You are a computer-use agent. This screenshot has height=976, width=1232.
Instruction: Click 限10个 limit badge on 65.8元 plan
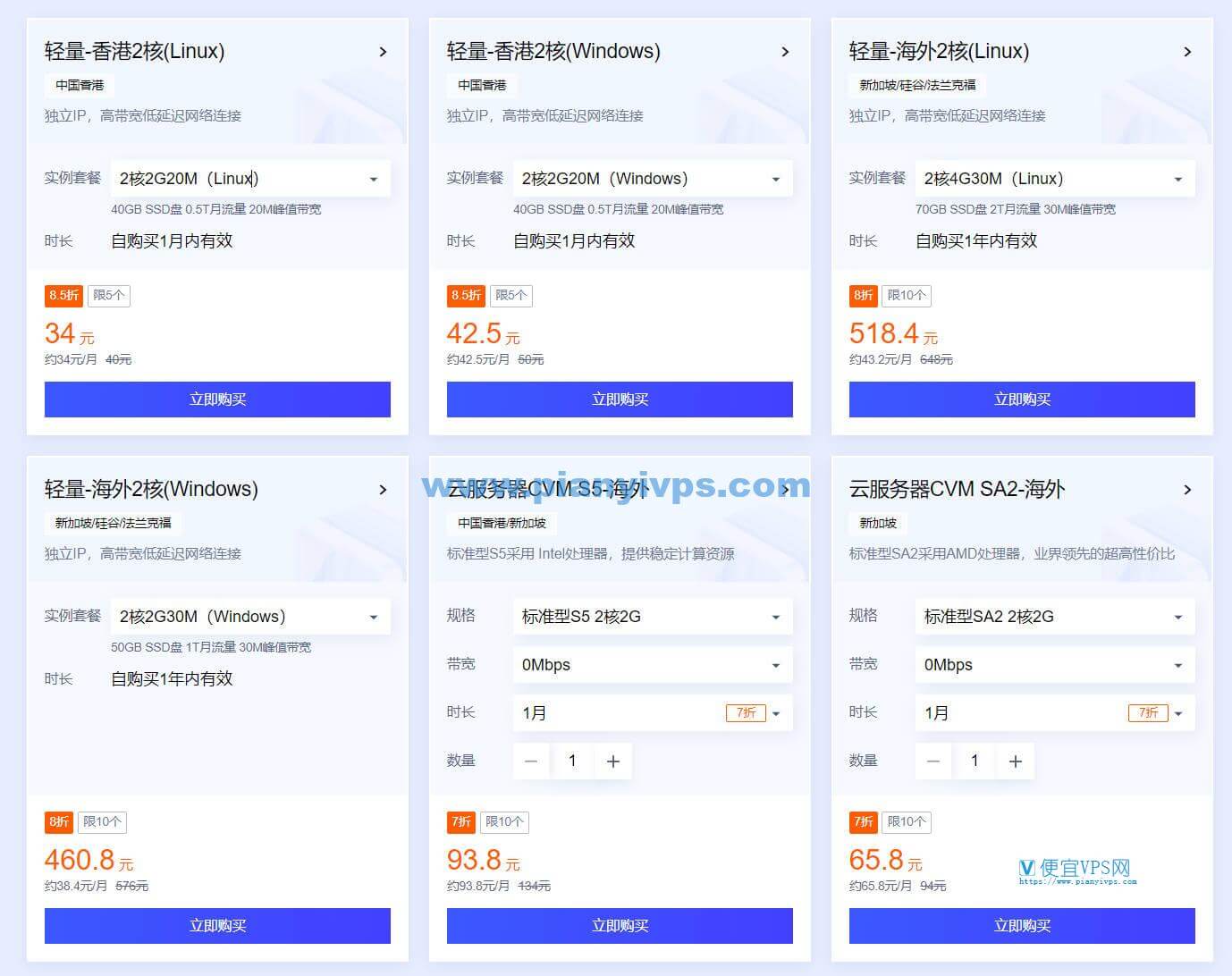point(907,822)
